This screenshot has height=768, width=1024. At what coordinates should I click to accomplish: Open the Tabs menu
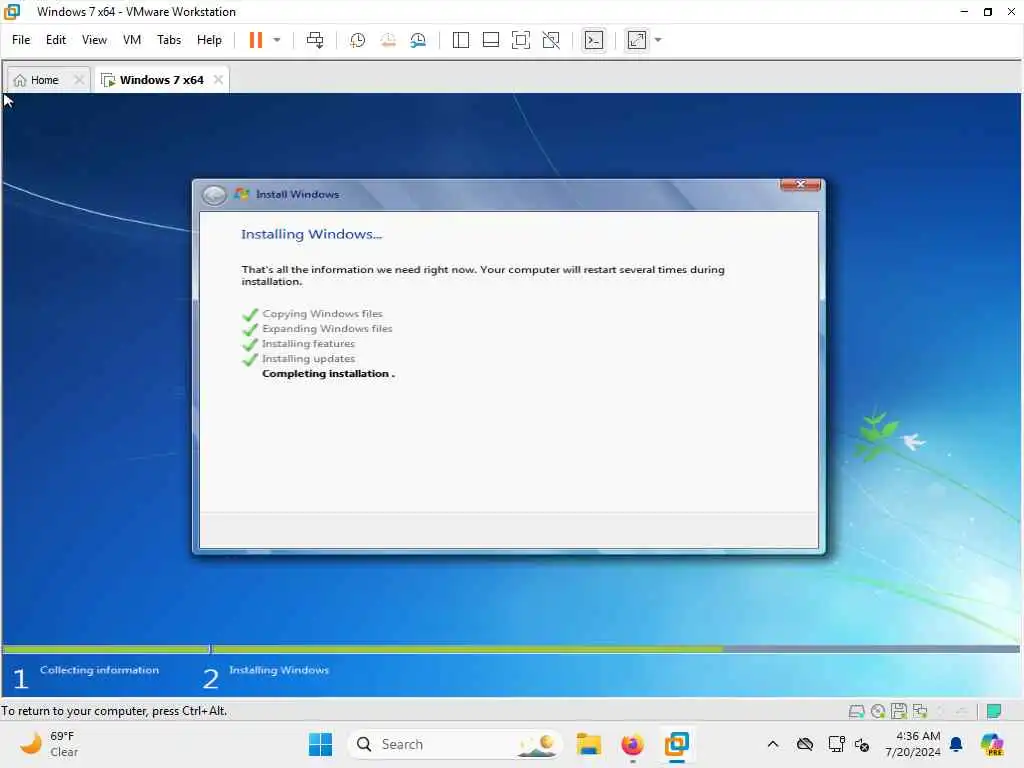(x=169, y=40)
